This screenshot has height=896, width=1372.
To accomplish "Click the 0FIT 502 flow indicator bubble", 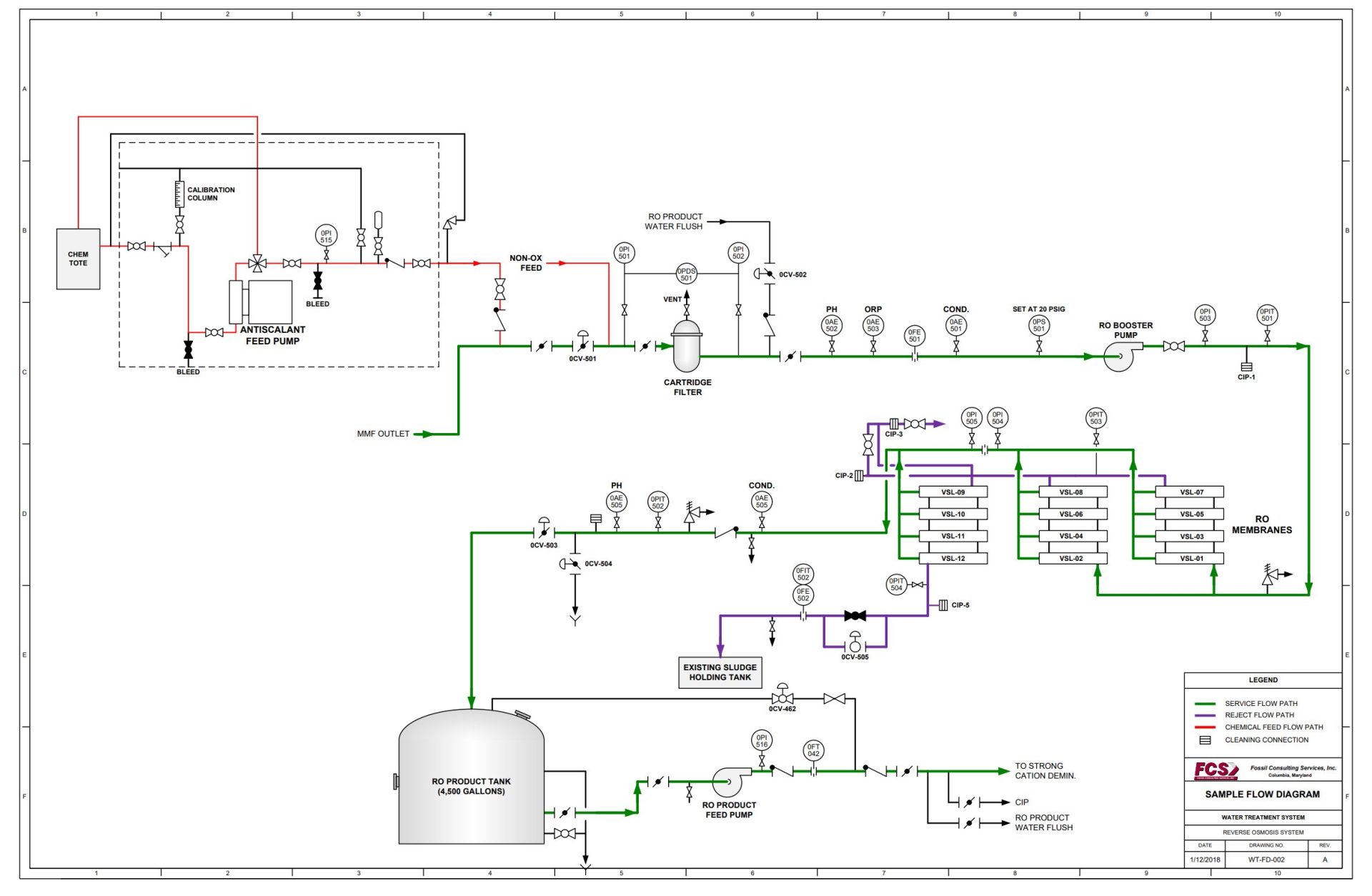I will click(x=803, y=574).
